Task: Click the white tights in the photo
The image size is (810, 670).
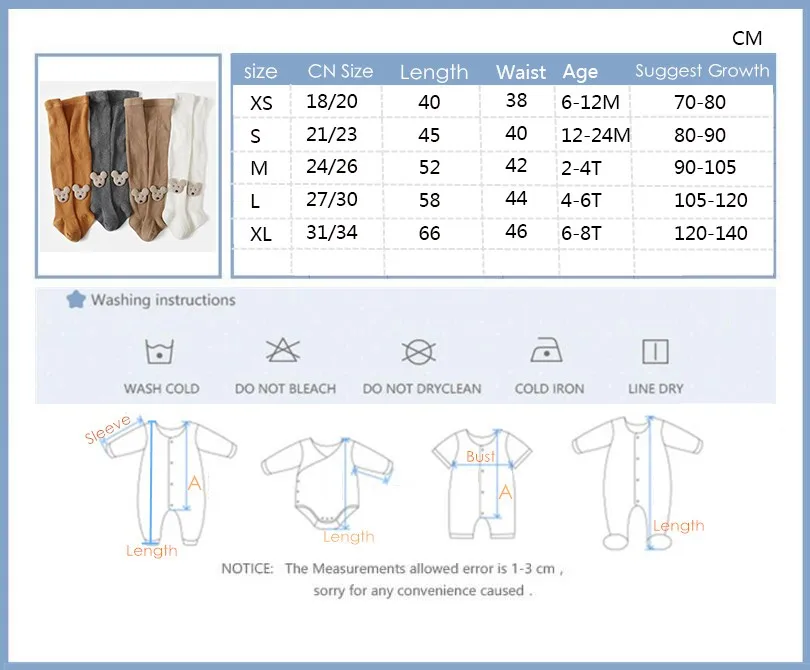Action: click(189, 165)
